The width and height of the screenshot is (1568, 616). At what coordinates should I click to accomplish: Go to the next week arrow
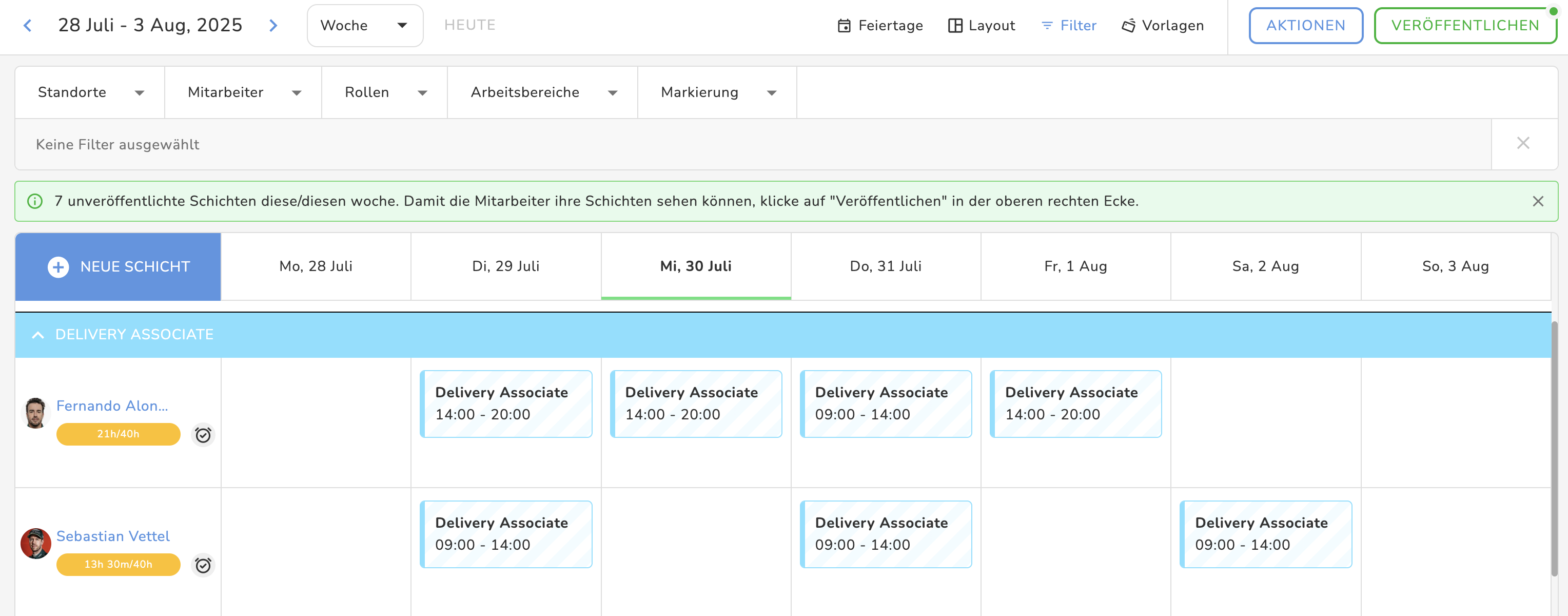pos(273,26)
